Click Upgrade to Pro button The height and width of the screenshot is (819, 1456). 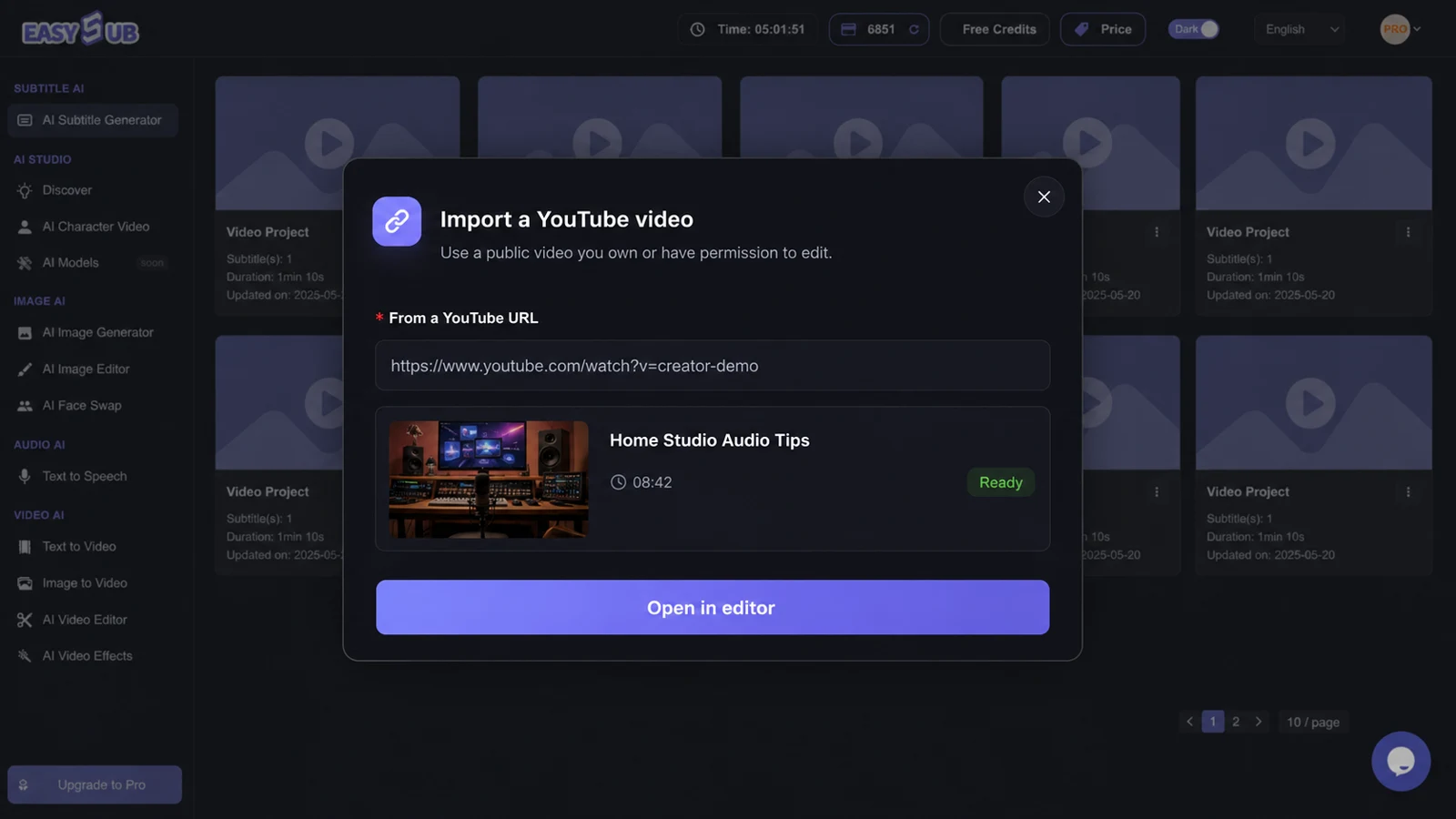[95, 784]
